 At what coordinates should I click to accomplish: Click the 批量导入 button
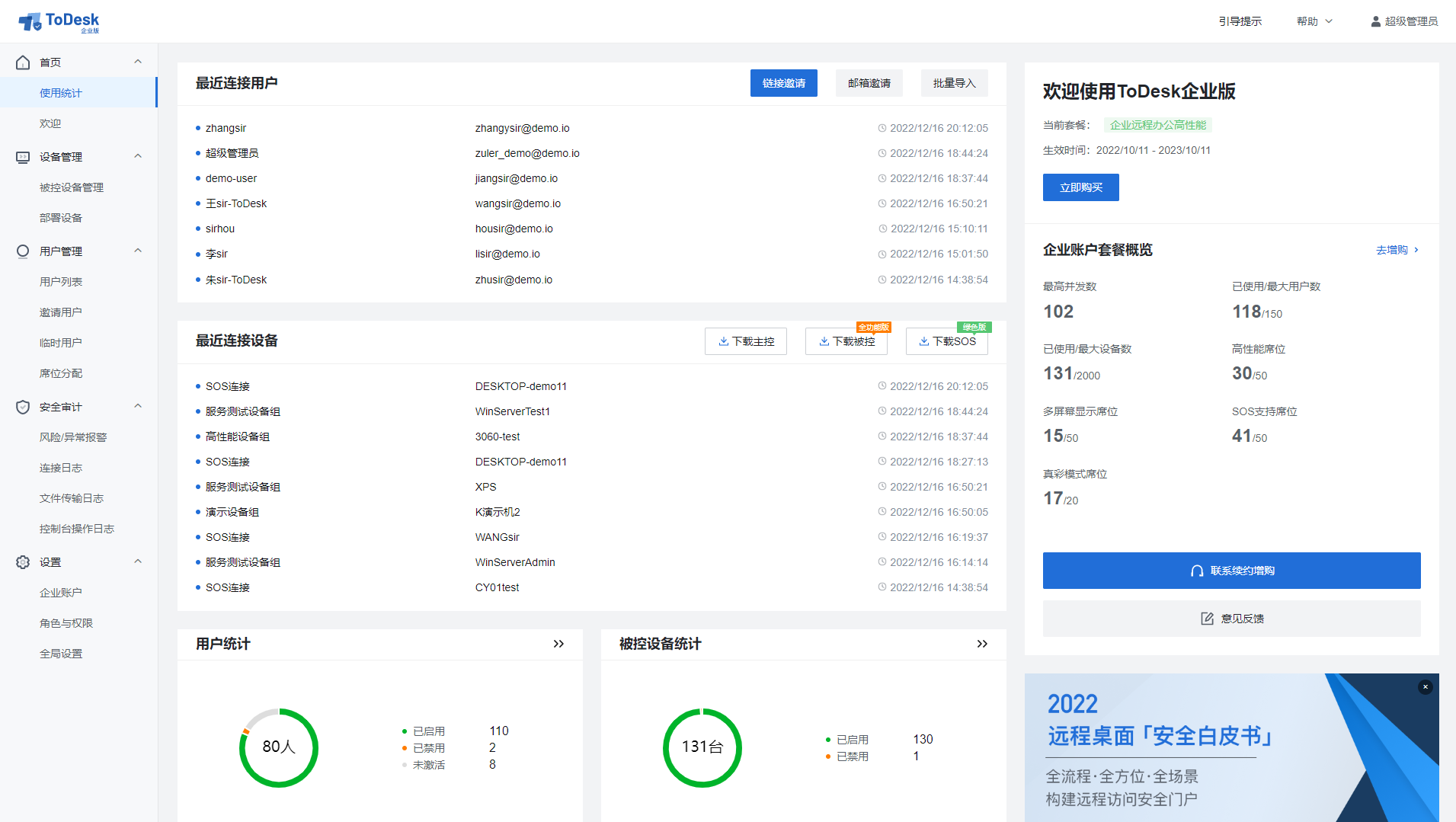pos(954,83)
